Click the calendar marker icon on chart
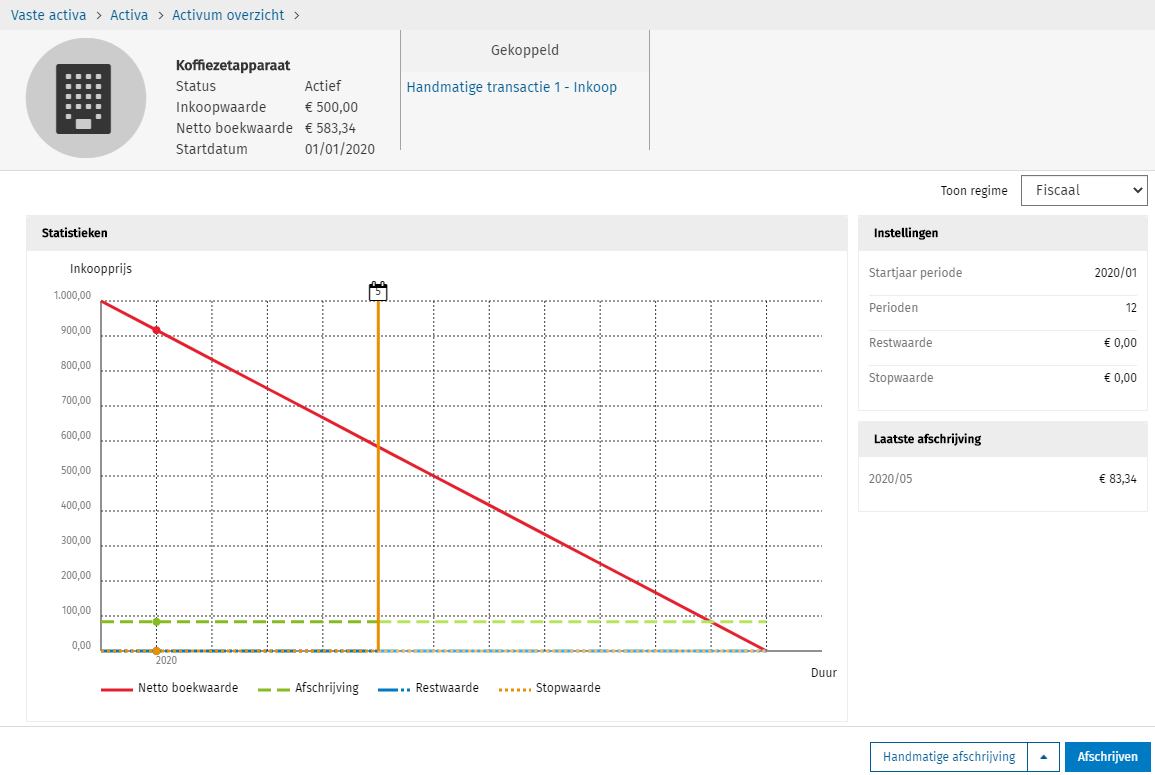Viewport: 1155px width, 775px height. point(378,291)
